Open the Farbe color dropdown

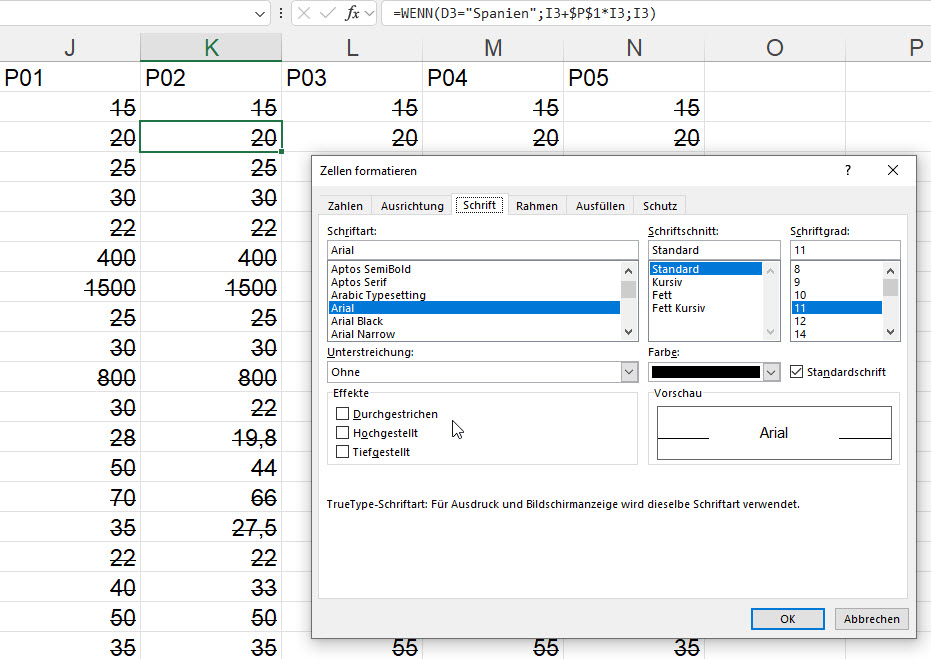(x=770, y=372)
